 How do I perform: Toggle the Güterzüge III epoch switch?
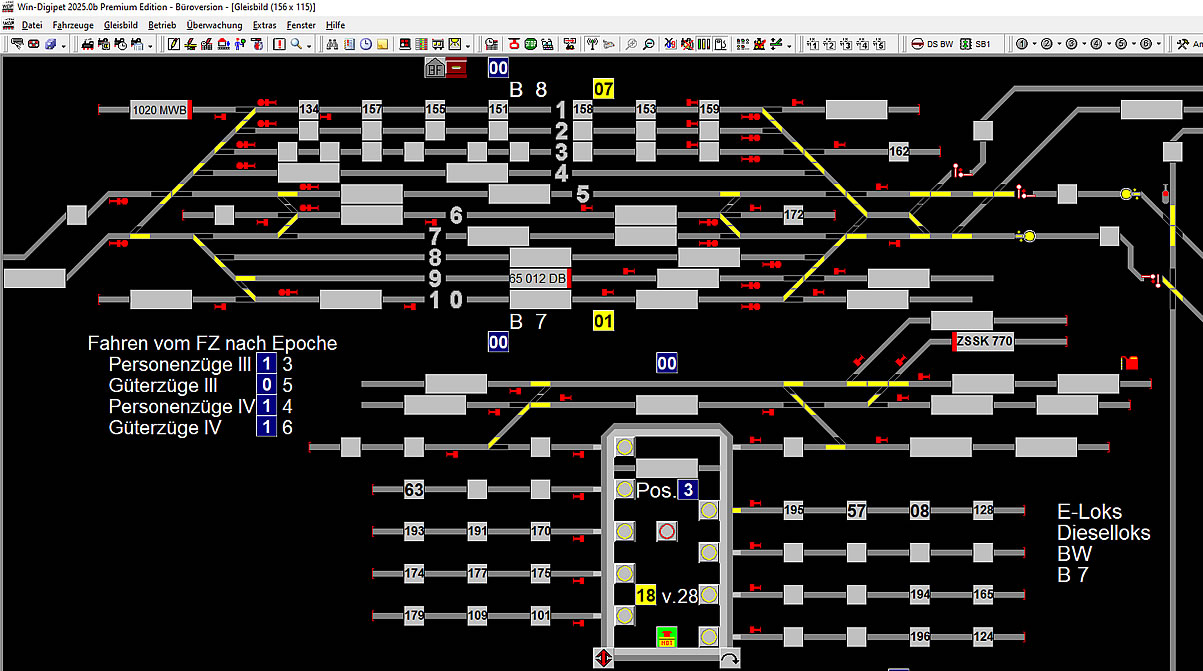(x=266, y=385)
